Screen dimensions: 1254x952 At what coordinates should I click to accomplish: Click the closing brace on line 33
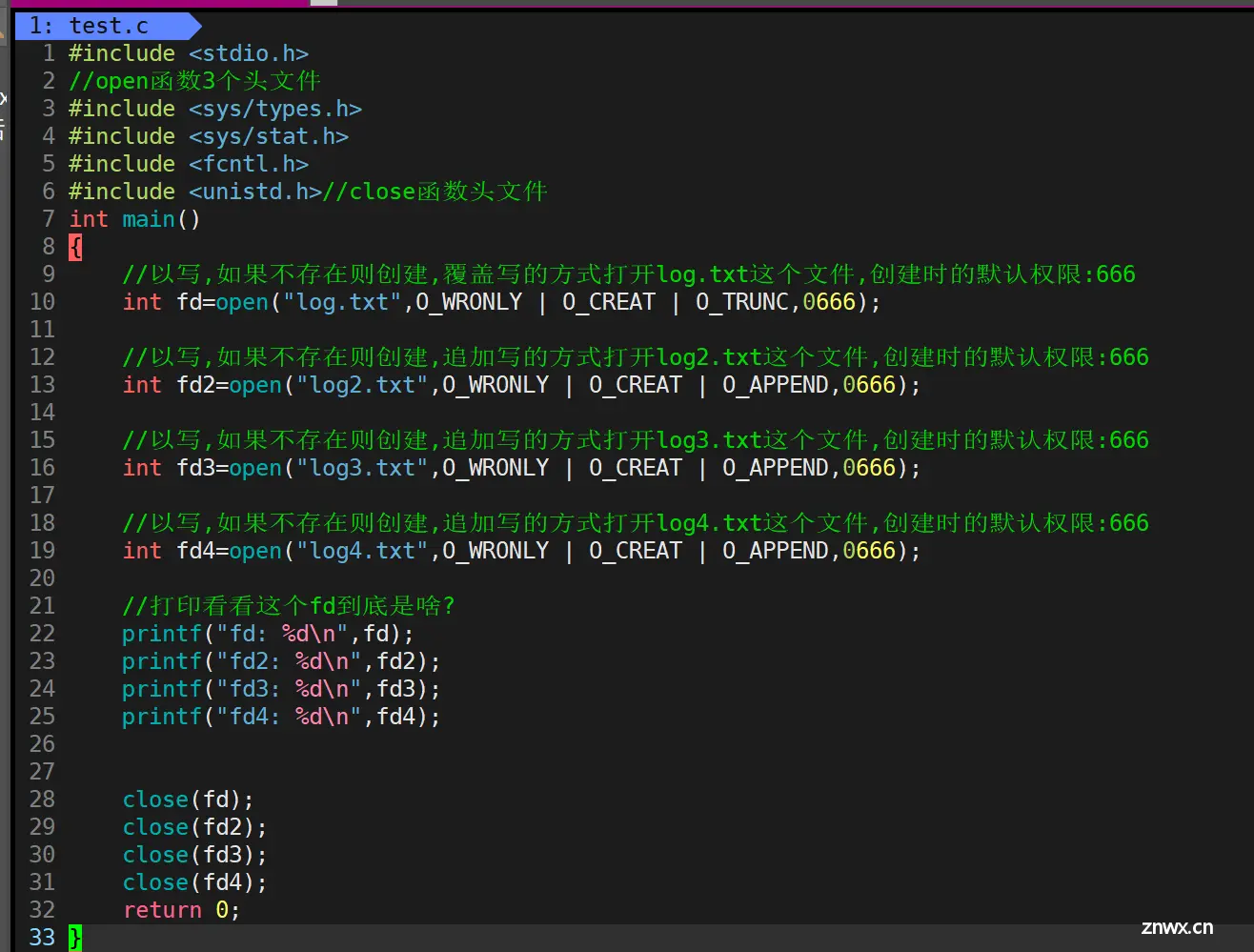point(75,938)
